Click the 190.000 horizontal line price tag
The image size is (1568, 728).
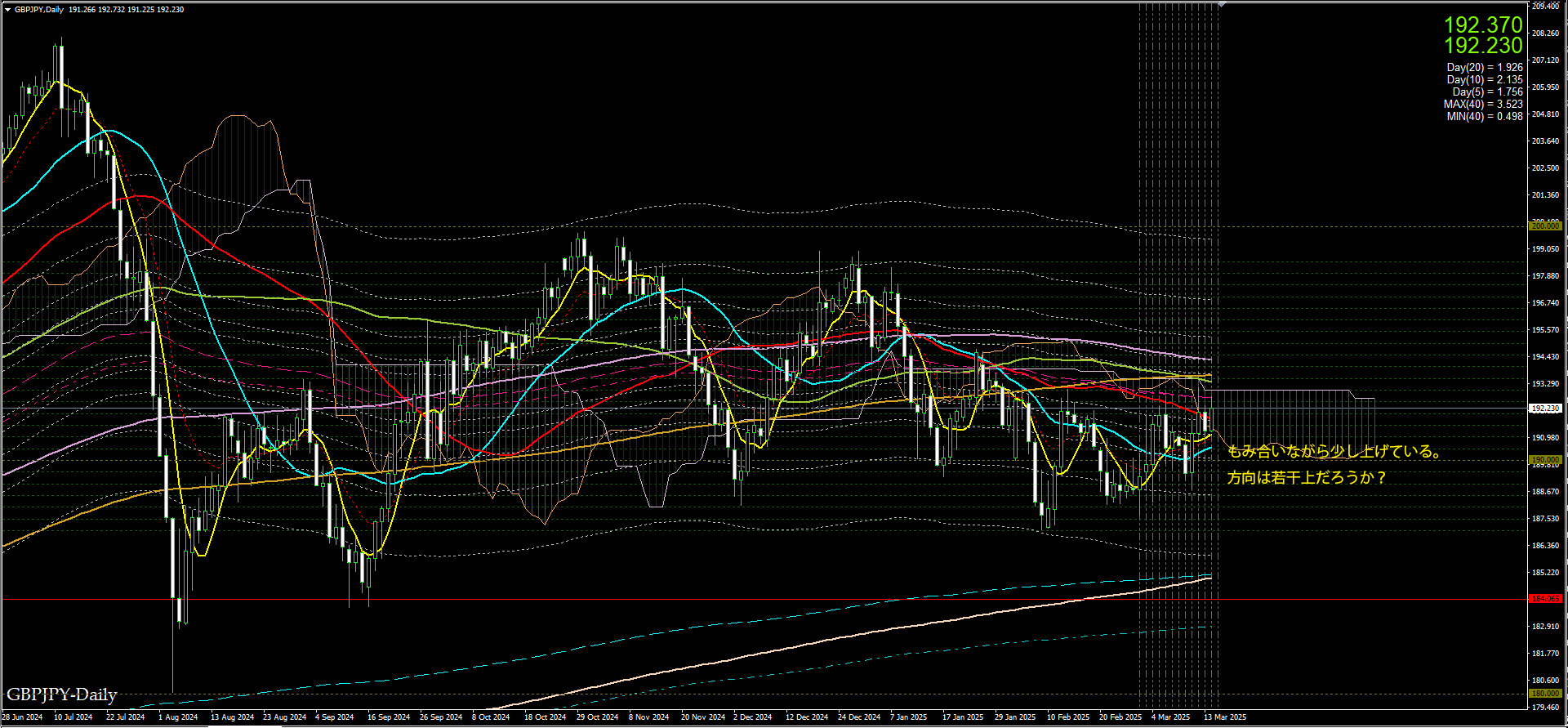point(1545,460)
